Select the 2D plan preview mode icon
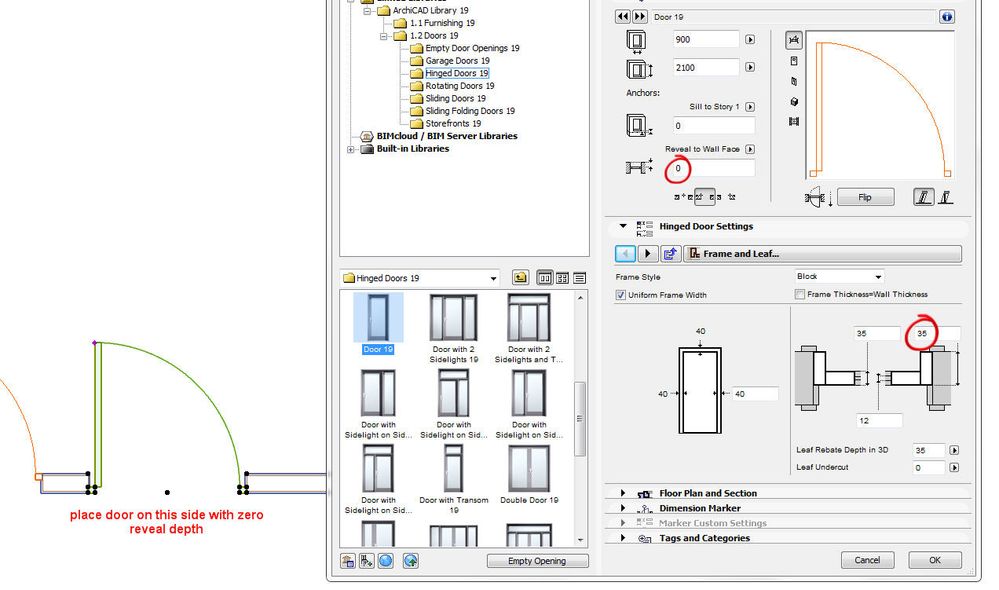 click(794, 40)
